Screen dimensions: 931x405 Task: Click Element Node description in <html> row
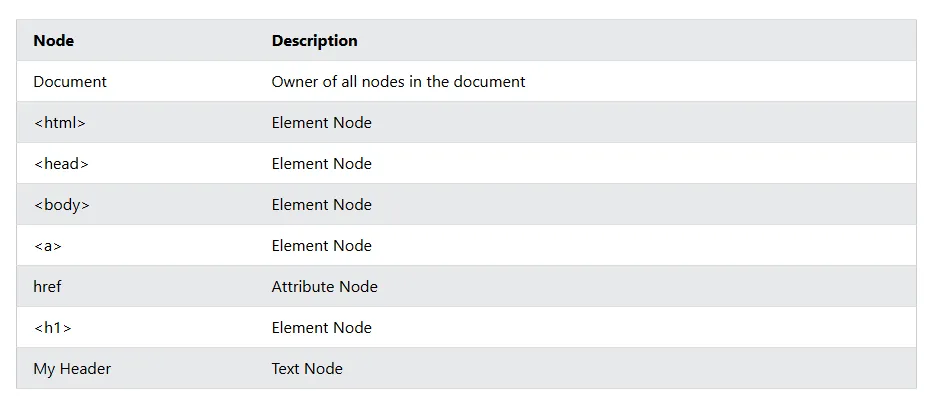click(321, 123)
